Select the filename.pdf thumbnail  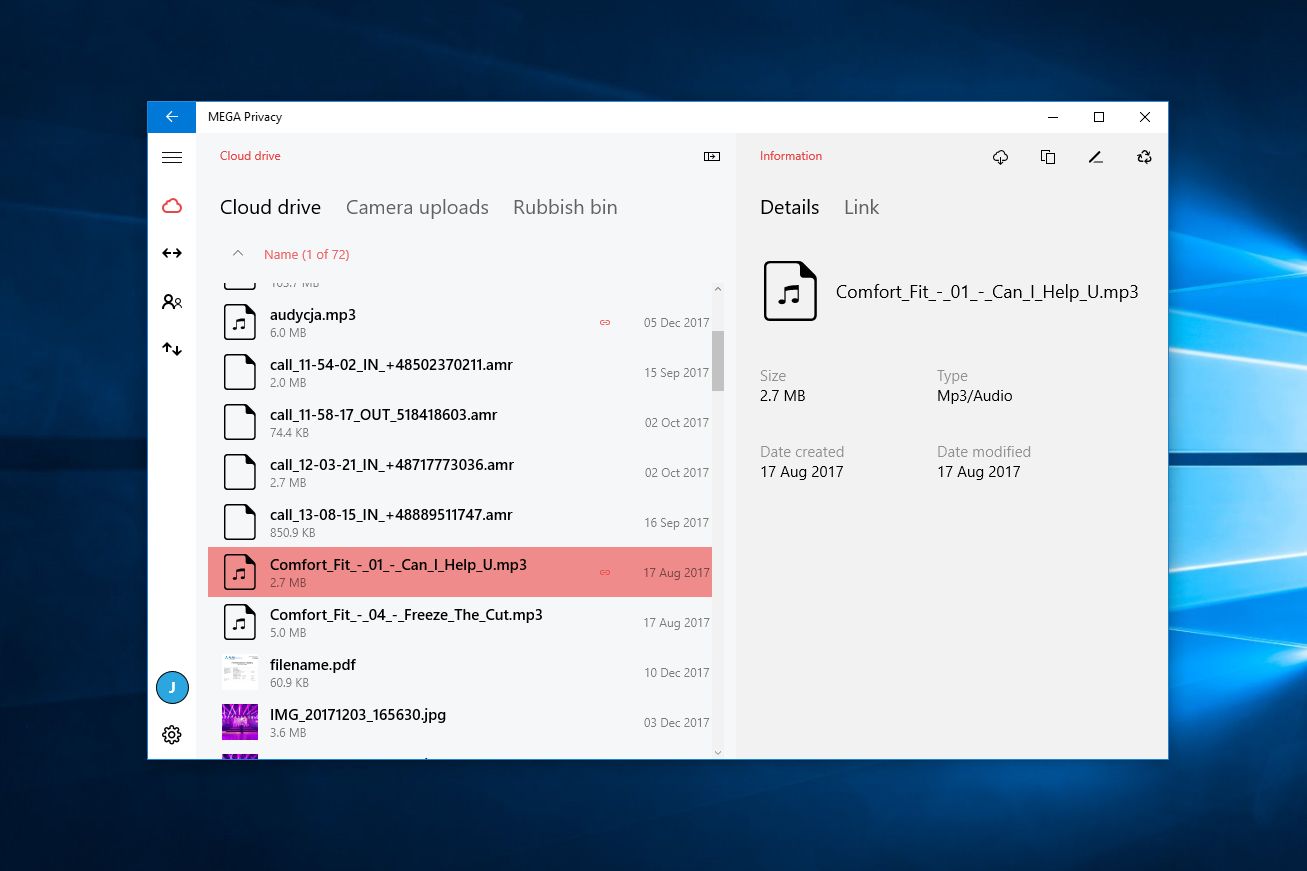point(240,672)
